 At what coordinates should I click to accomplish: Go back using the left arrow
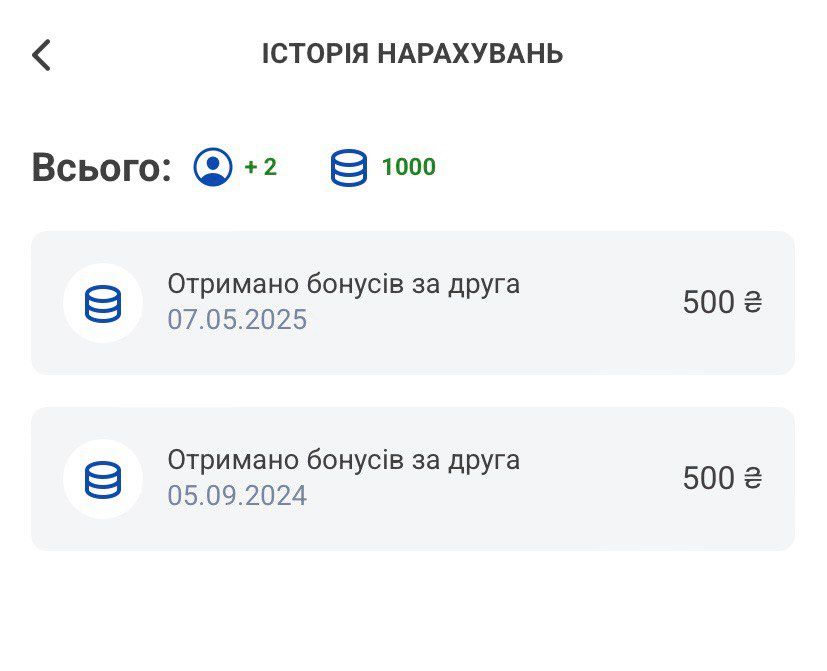click(41, 55)
